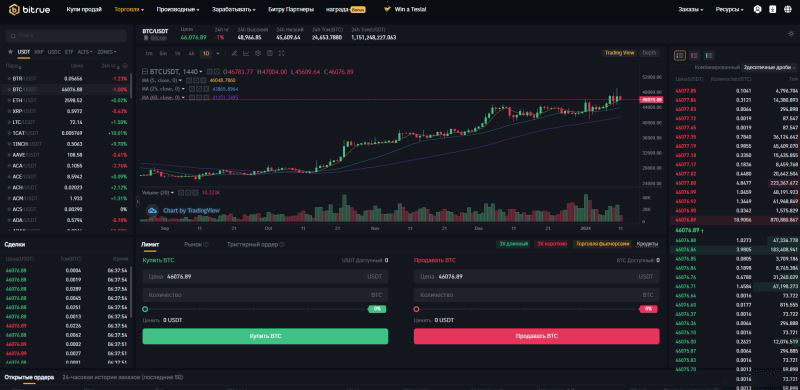
Task: Toggle visibility of MA 60 indicator
Action: pyautogui.click(x=192, y=97)
